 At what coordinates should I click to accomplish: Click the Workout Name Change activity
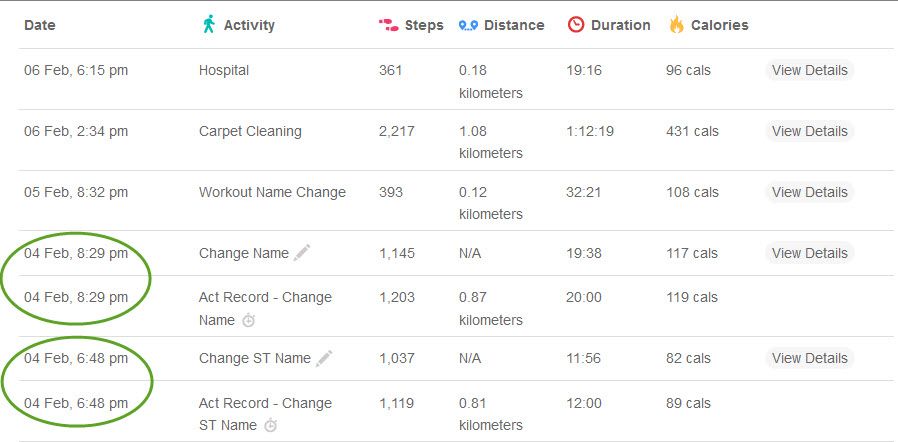tap(272, 192)
